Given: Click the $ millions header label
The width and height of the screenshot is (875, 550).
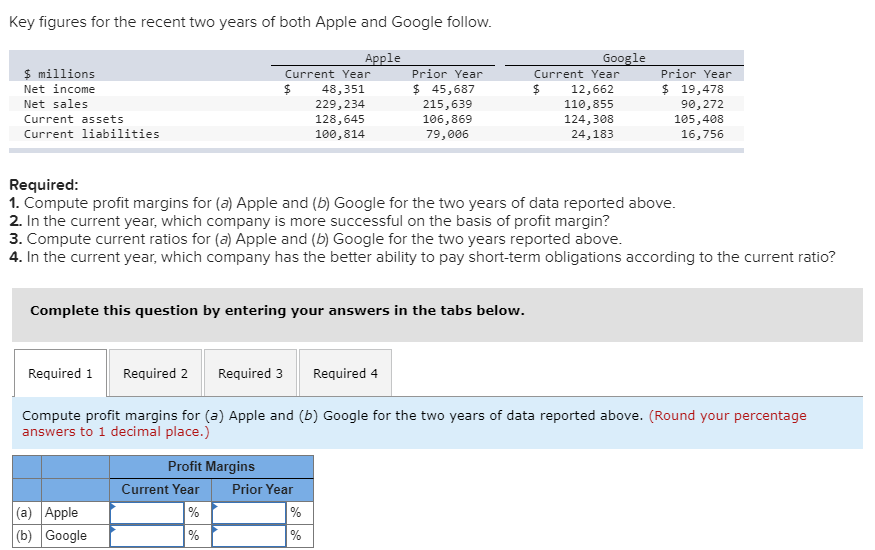Looking at the screenshot, I should point(59,74).
